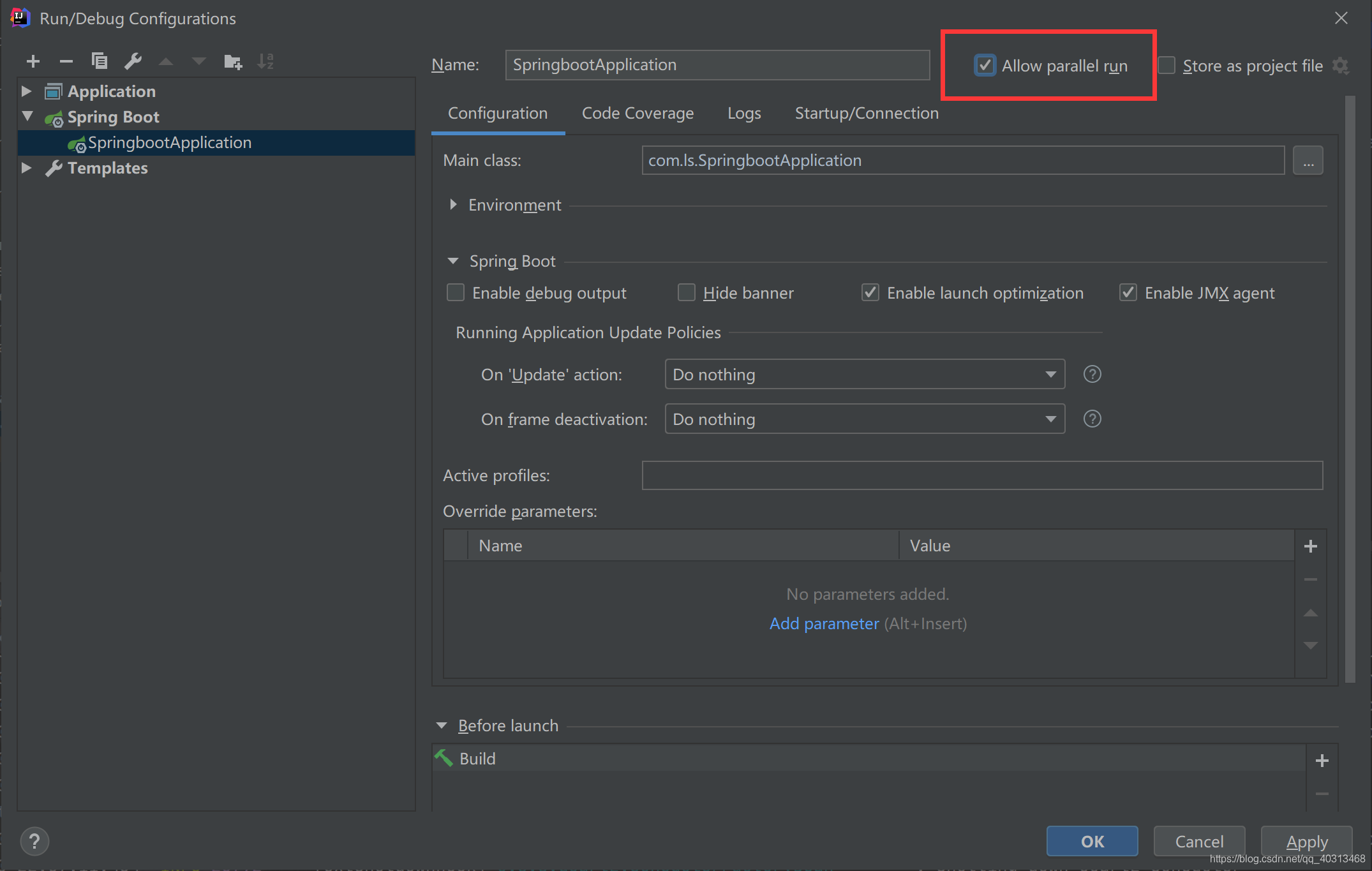This screenshot has height=871, width=1372.
Task: Click the Apply button
Action: click(x=1306, y=841)
